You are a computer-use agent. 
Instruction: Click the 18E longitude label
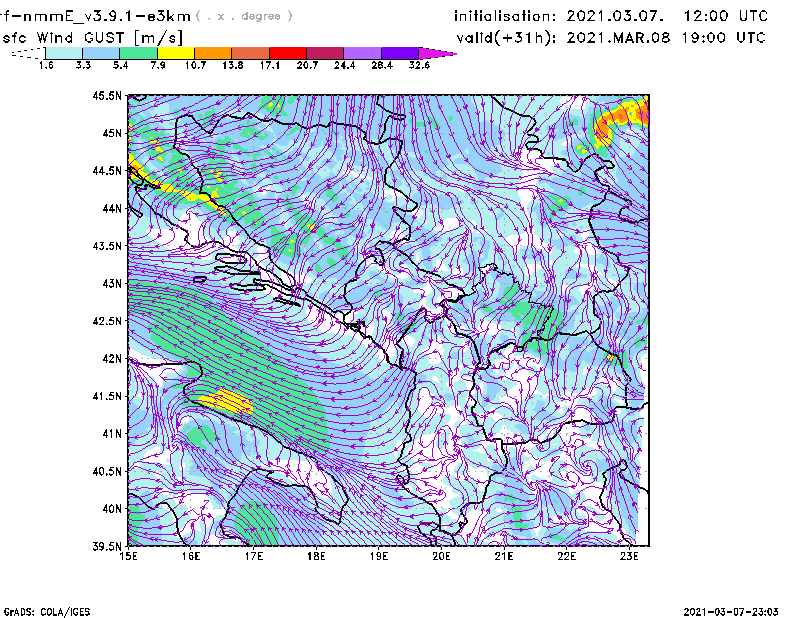316,556
